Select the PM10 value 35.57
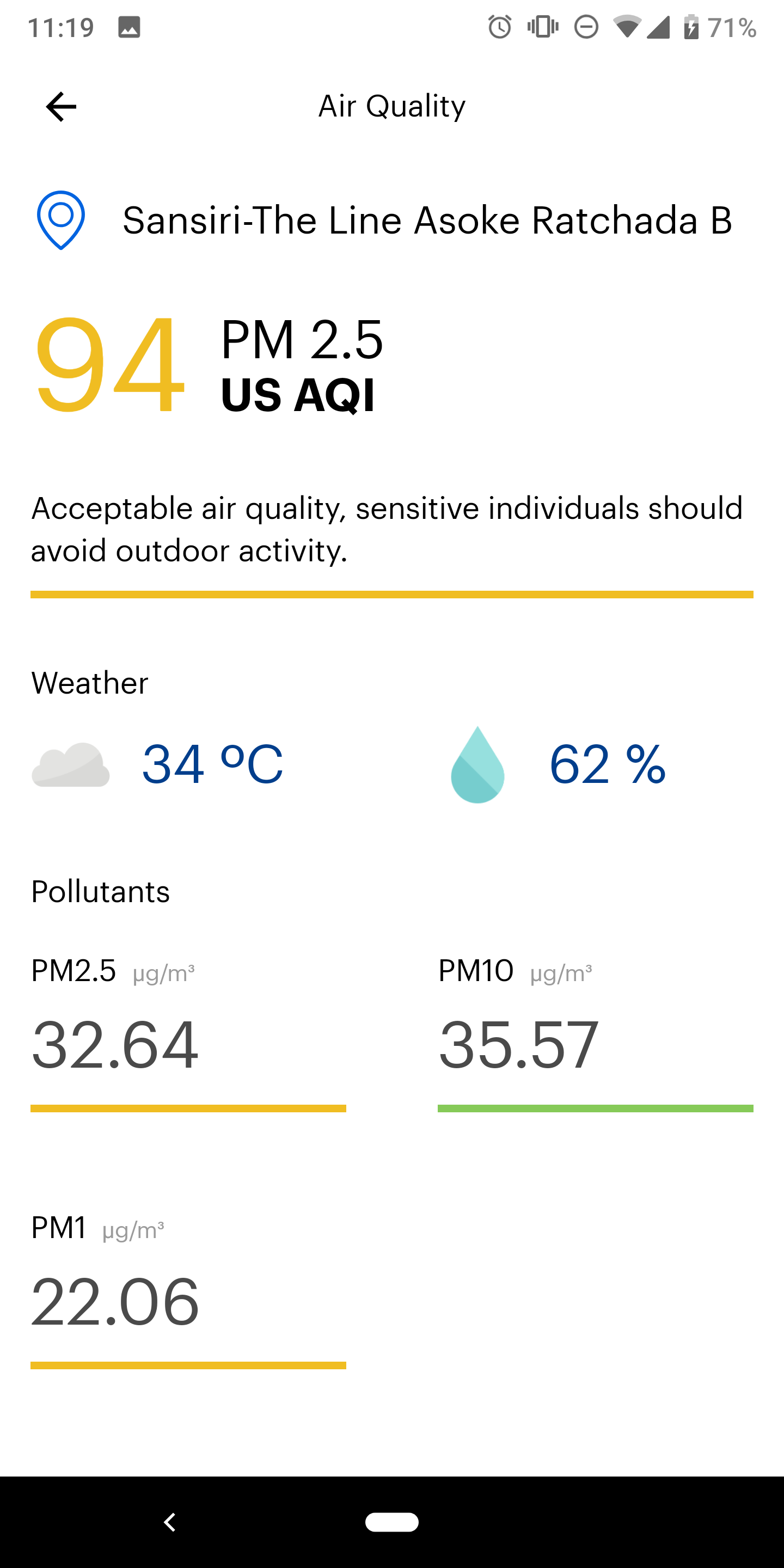The height and width of the screenshot is (1568, 784). (x=519, y=1045)
